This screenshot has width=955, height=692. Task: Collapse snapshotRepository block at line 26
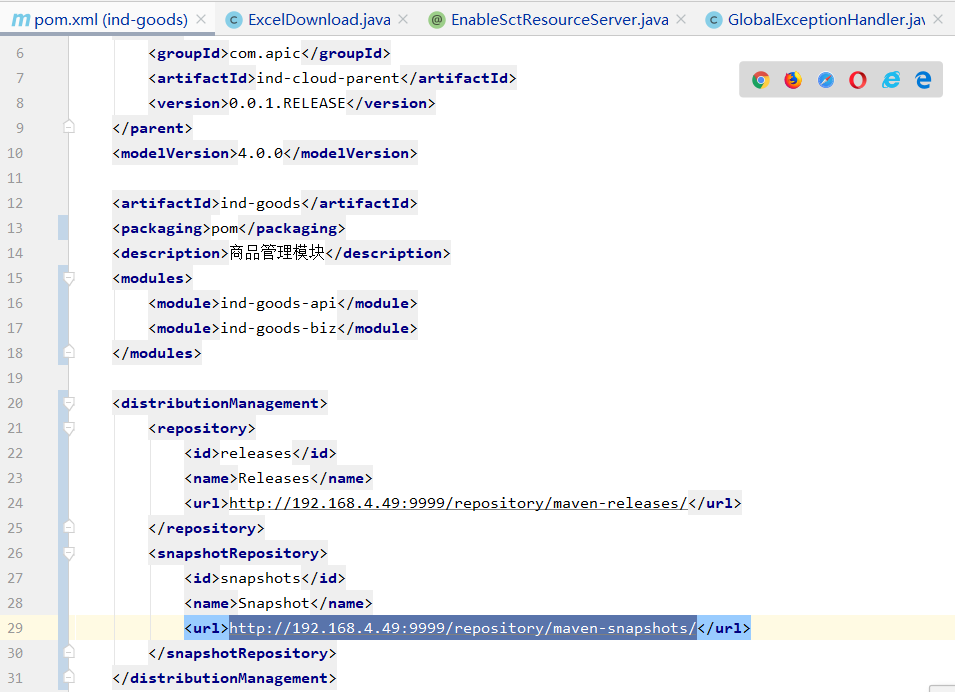point(69,553)
